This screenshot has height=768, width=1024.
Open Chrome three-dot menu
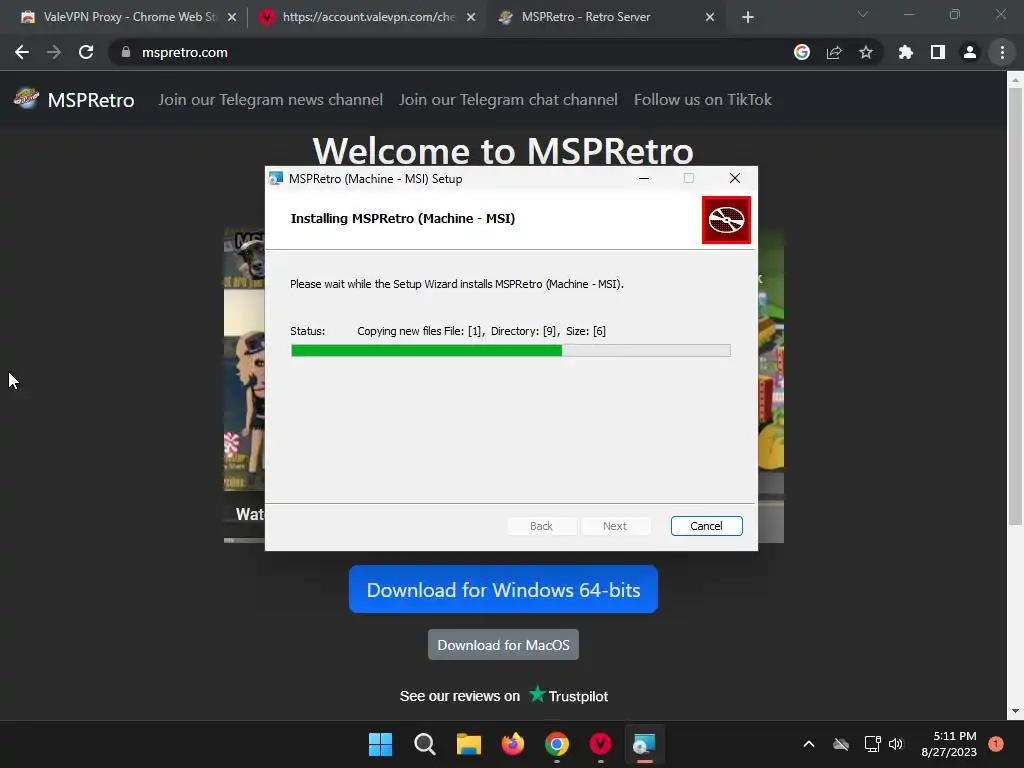click(x=1002, y=52)
